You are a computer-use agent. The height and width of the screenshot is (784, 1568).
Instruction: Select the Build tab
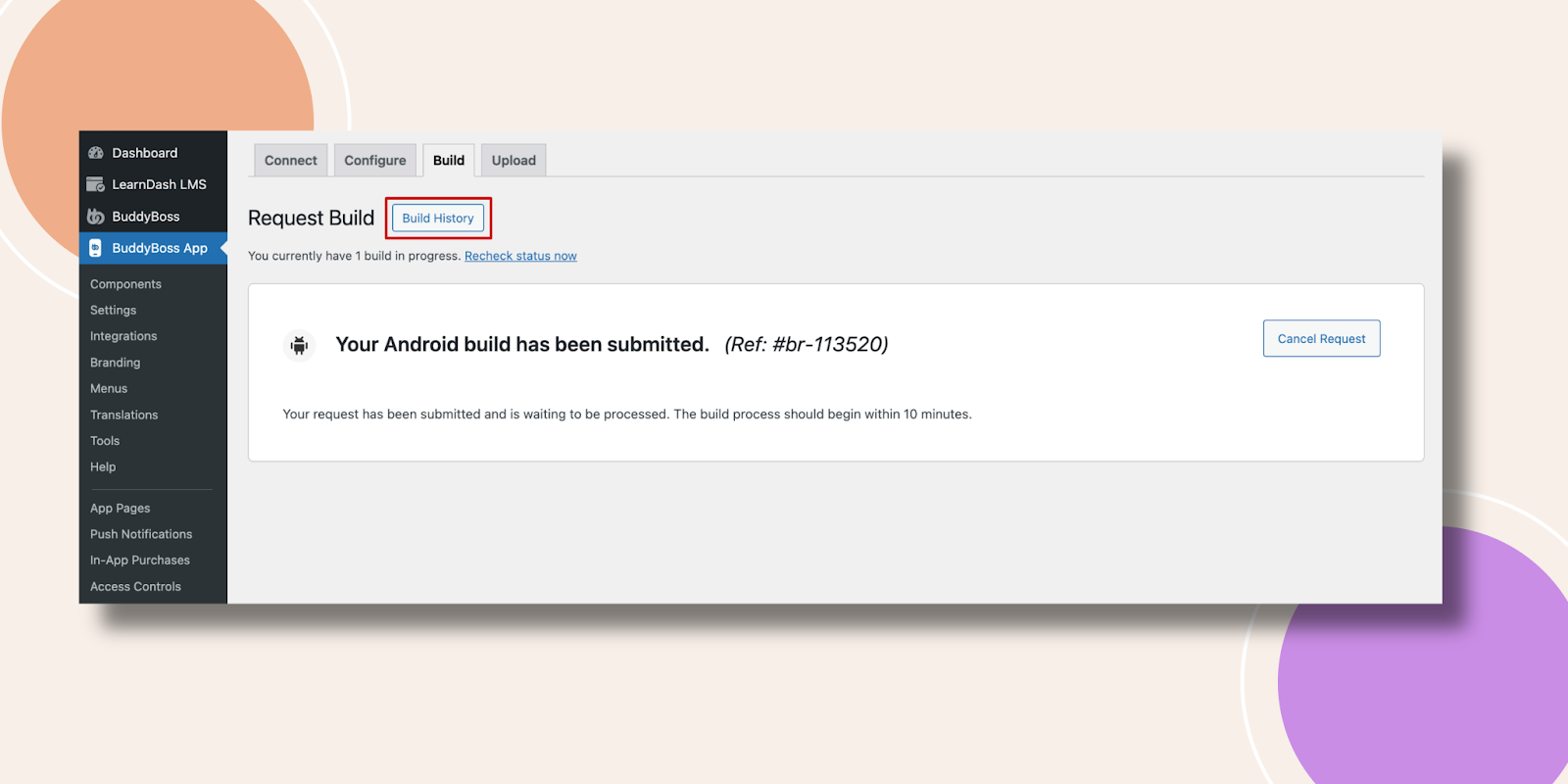(449, 161)
